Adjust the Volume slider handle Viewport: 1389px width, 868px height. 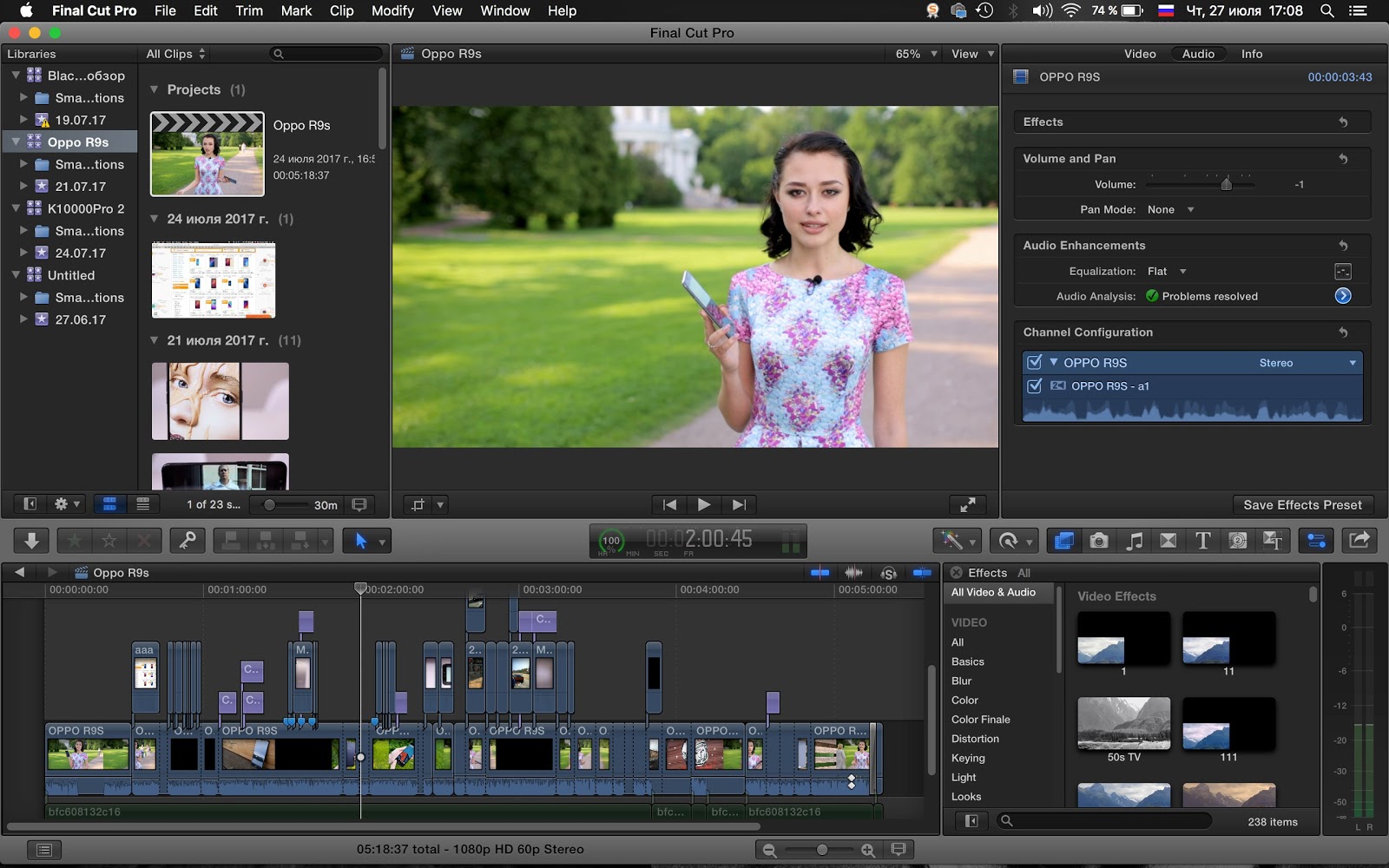coord(1226,184)
